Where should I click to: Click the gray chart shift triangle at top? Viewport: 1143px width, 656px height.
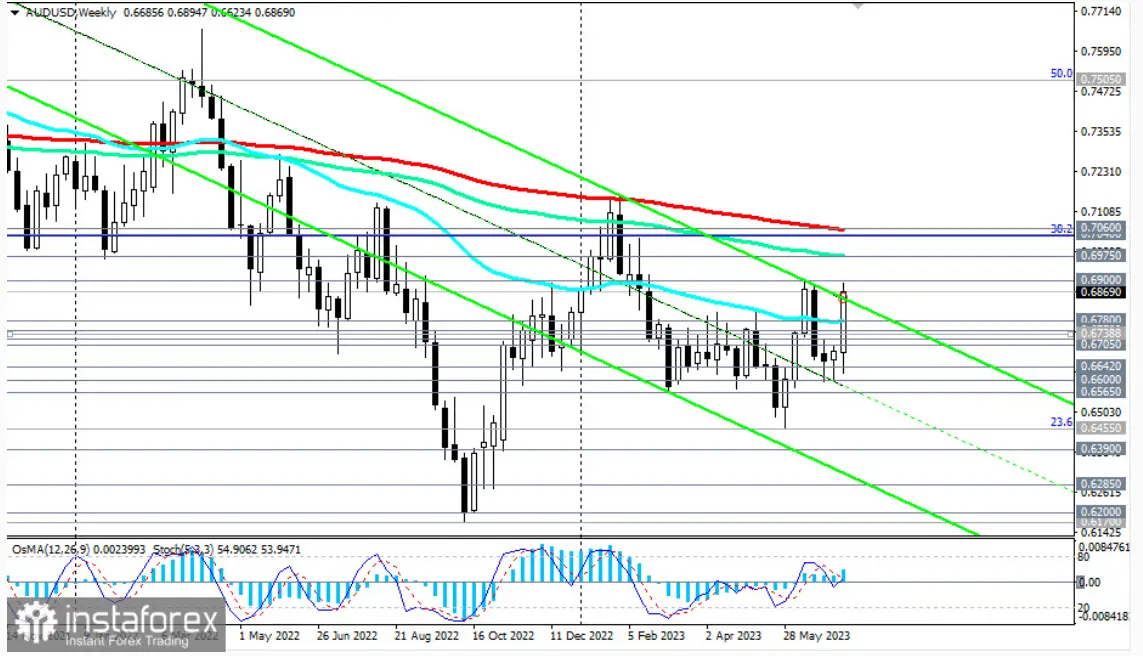857,4
